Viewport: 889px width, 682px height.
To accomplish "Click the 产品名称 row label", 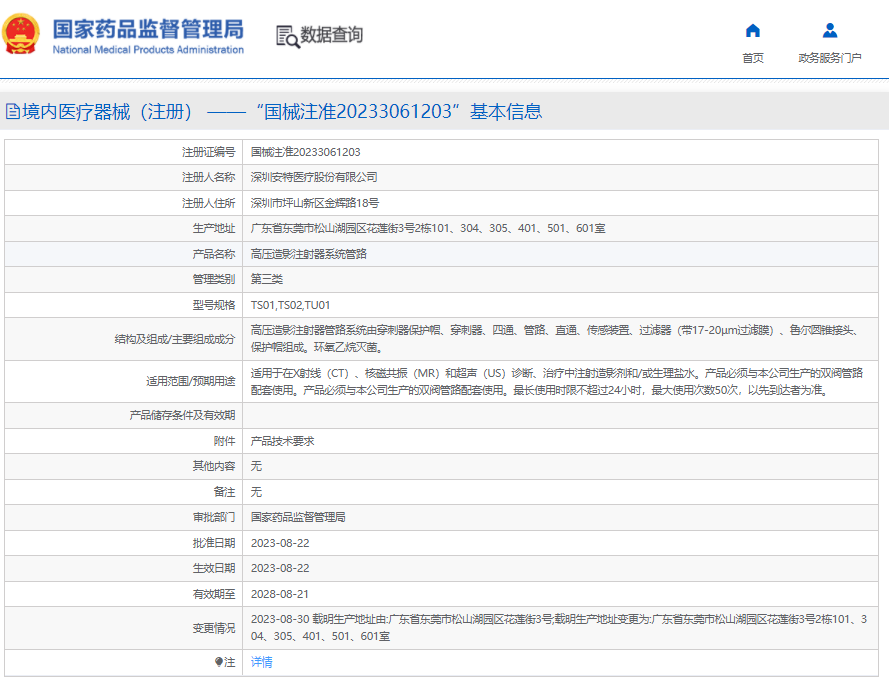I will click(x=214, y=254).
